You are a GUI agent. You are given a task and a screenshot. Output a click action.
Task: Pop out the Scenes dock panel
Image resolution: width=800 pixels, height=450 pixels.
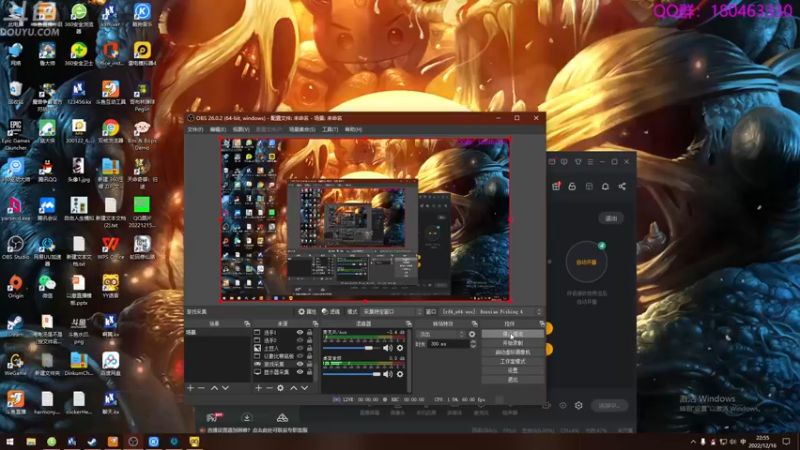click(x=247, y=323)
